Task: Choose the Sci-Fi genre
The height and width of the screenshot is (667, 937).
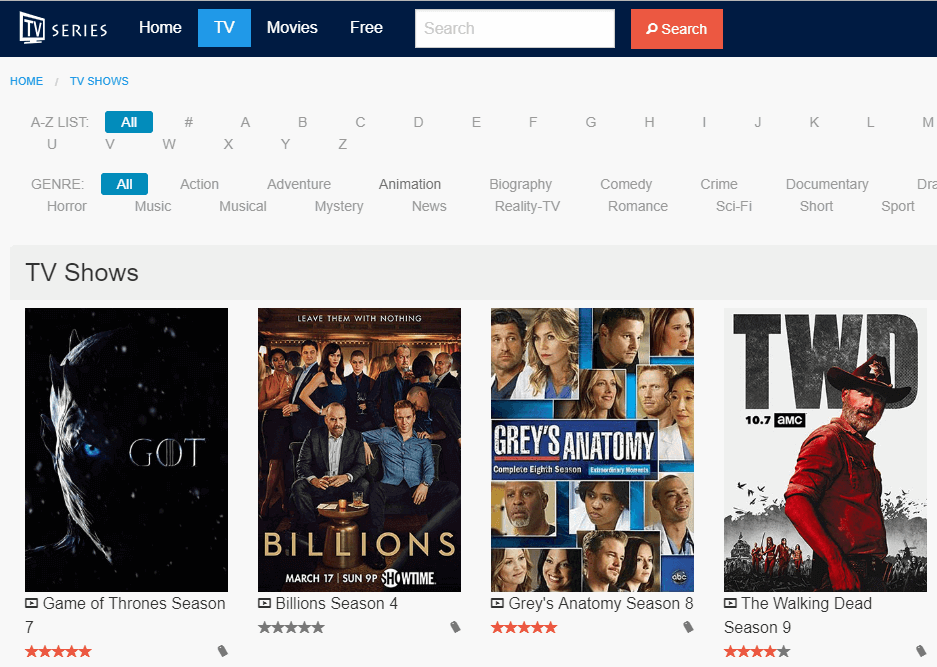Action: pos(734,206)
